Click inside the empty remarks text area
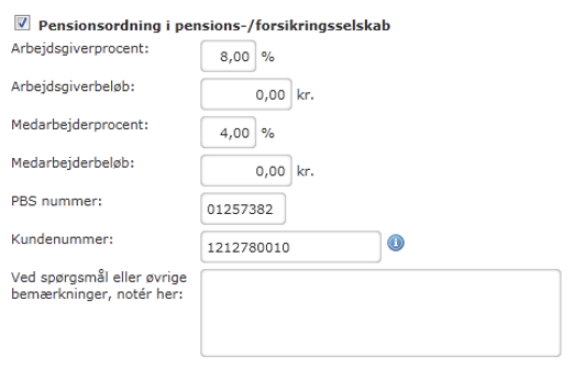This screenshot has height=376, width=582. [381, 313]
